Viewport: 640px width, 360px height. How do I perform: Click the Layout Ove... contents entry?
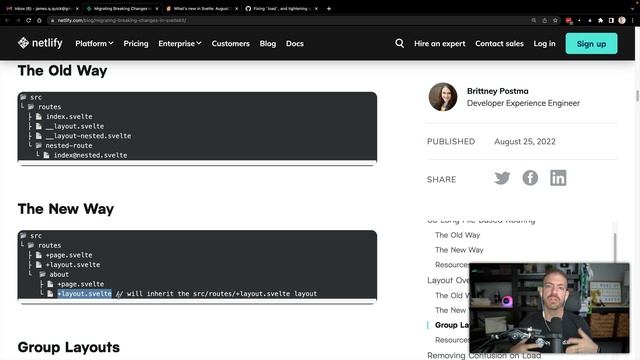click(448, 280)
